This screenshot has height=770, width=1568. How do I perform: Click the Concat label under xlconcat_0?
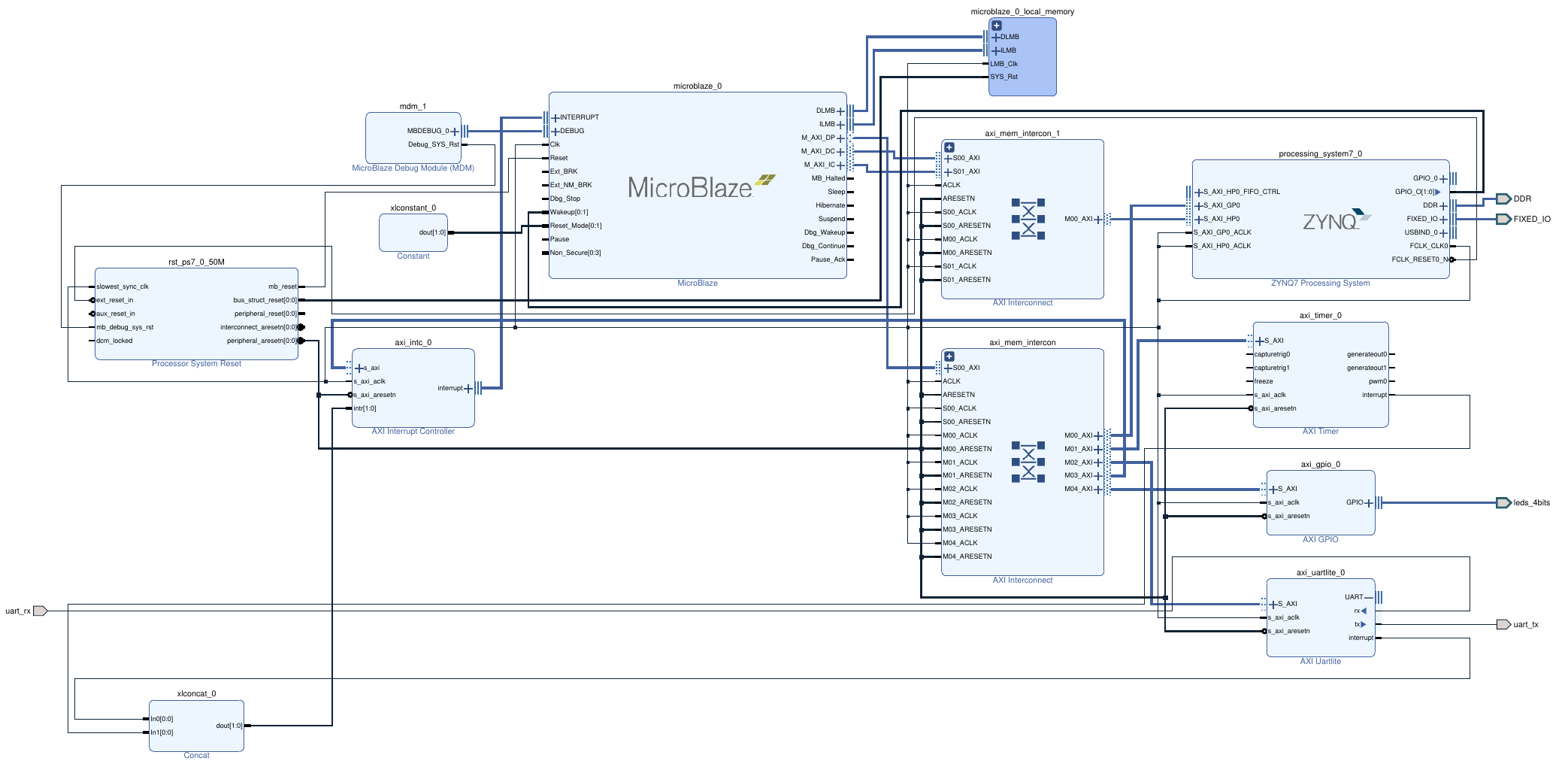point(196,756)
